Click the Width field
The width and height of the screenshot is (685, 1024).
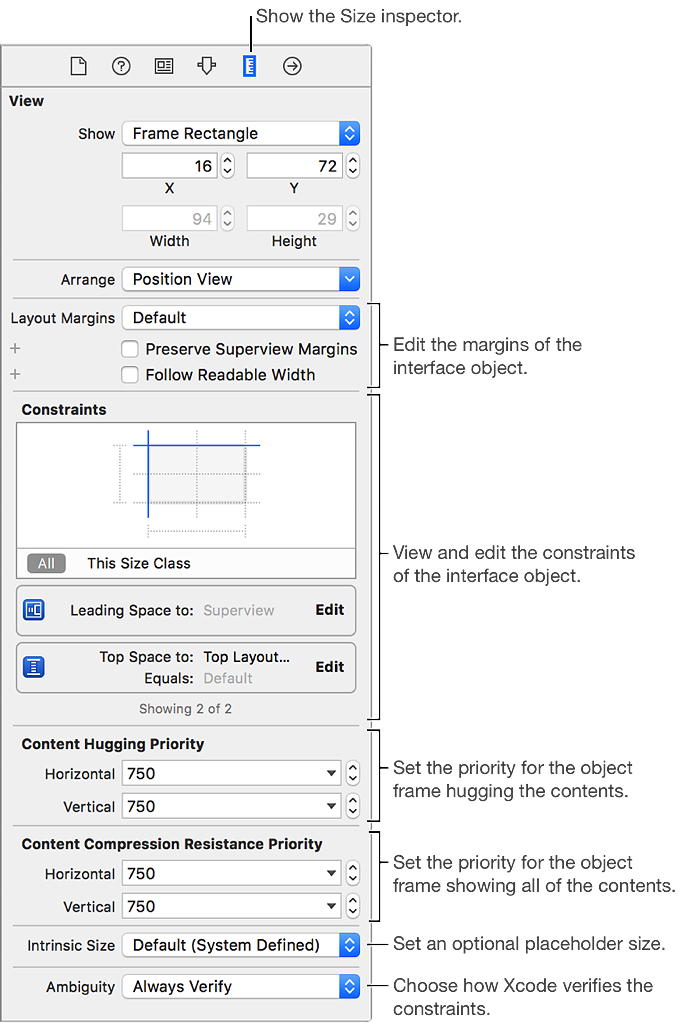click(169, 218)
